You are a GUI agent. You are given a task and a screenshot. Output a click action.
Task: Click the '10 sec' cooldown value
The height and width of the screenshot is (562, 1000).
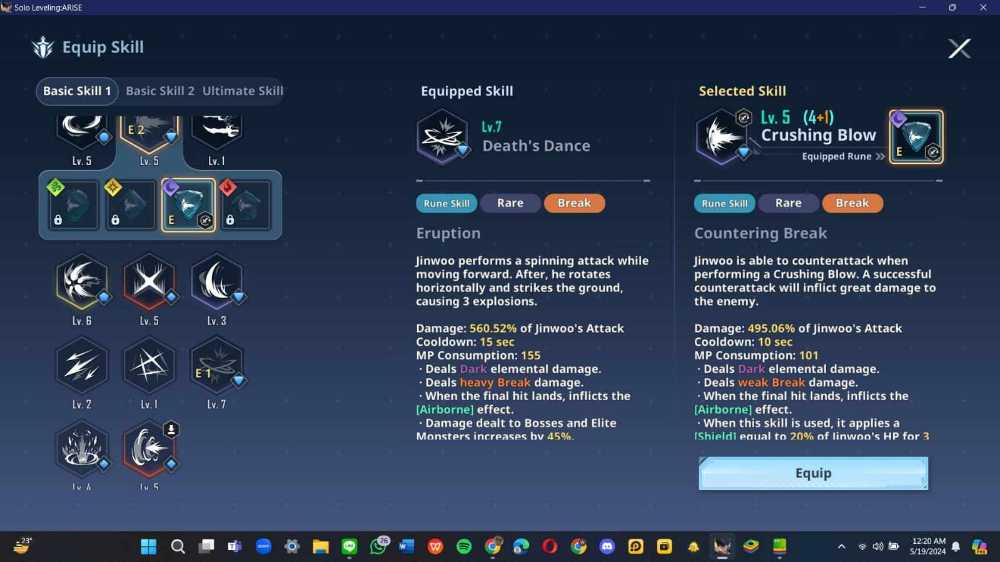[x=775, y=342]
